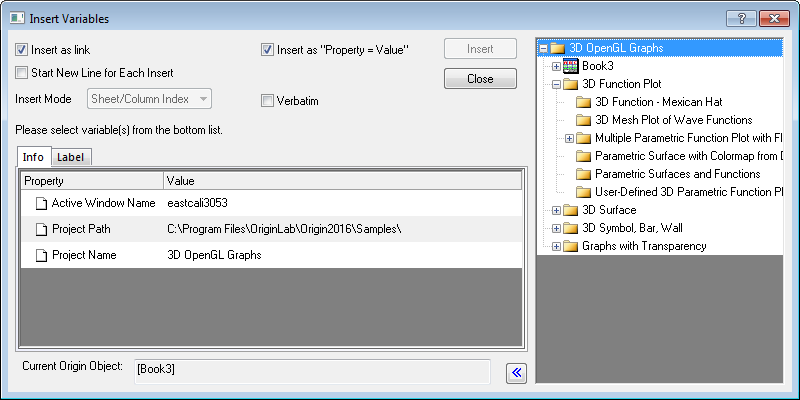Click the Current Origin Object field
This screenshot has width=800, height=400.
pos(310,371)
